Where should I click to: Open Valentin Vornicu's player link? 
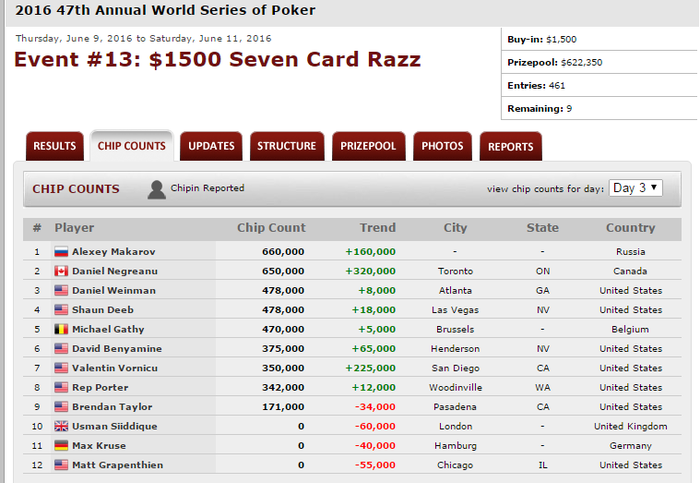[115, 368]
